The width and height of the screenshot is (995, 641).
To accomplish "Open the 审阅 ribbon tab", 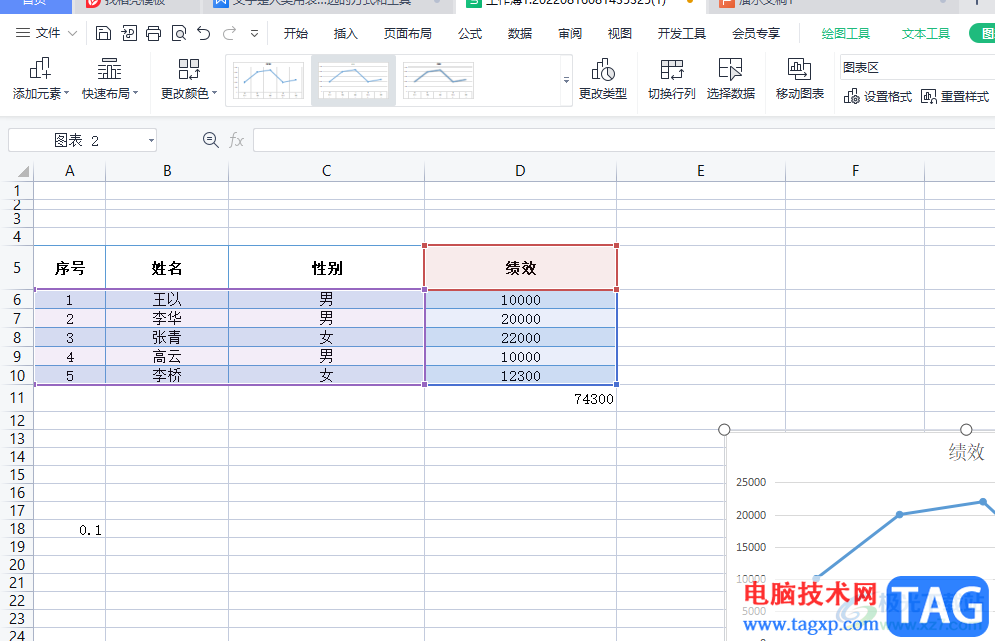I will (570, 34).
